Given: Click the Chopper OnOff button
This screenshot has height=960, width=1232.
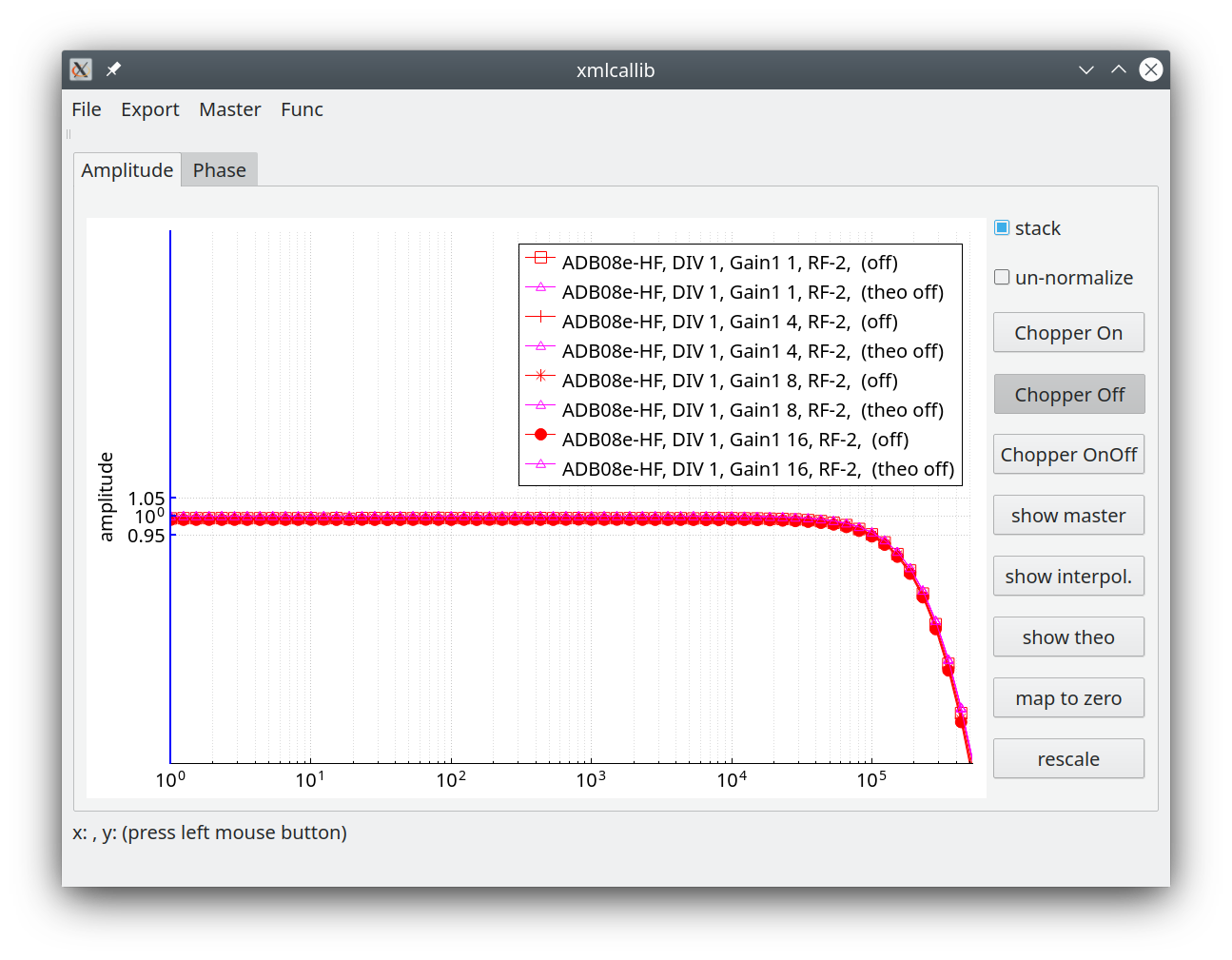Looking at the screenshot, I should coord(1068,455).
